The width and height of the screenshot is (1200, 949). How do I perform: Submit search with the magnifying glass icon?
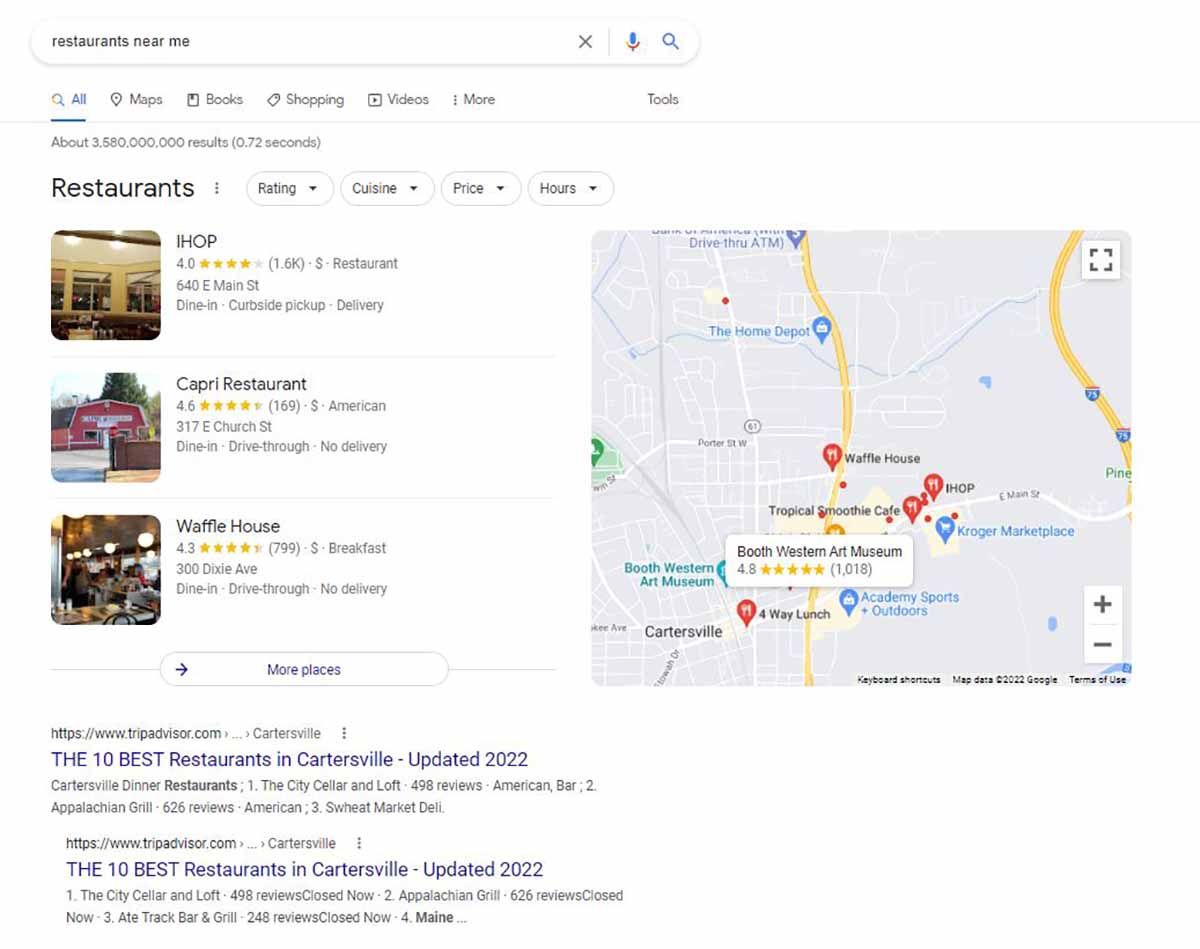coord(671,41)
